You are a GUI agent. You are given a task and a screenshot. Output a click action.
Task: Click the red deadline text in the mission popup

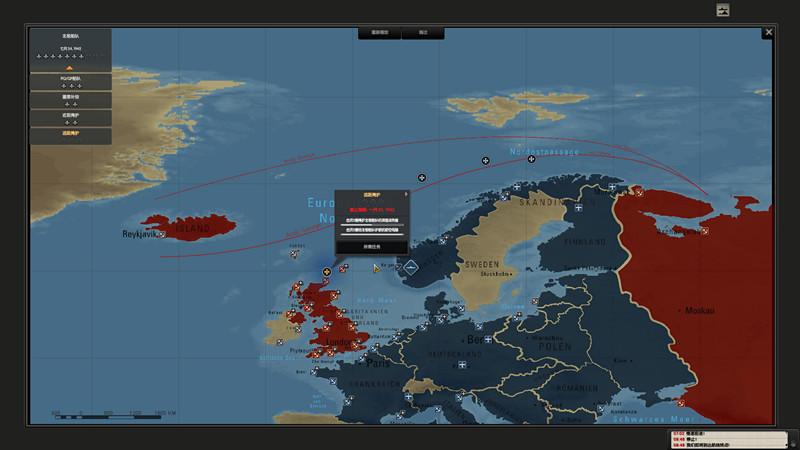click(372, 210)
